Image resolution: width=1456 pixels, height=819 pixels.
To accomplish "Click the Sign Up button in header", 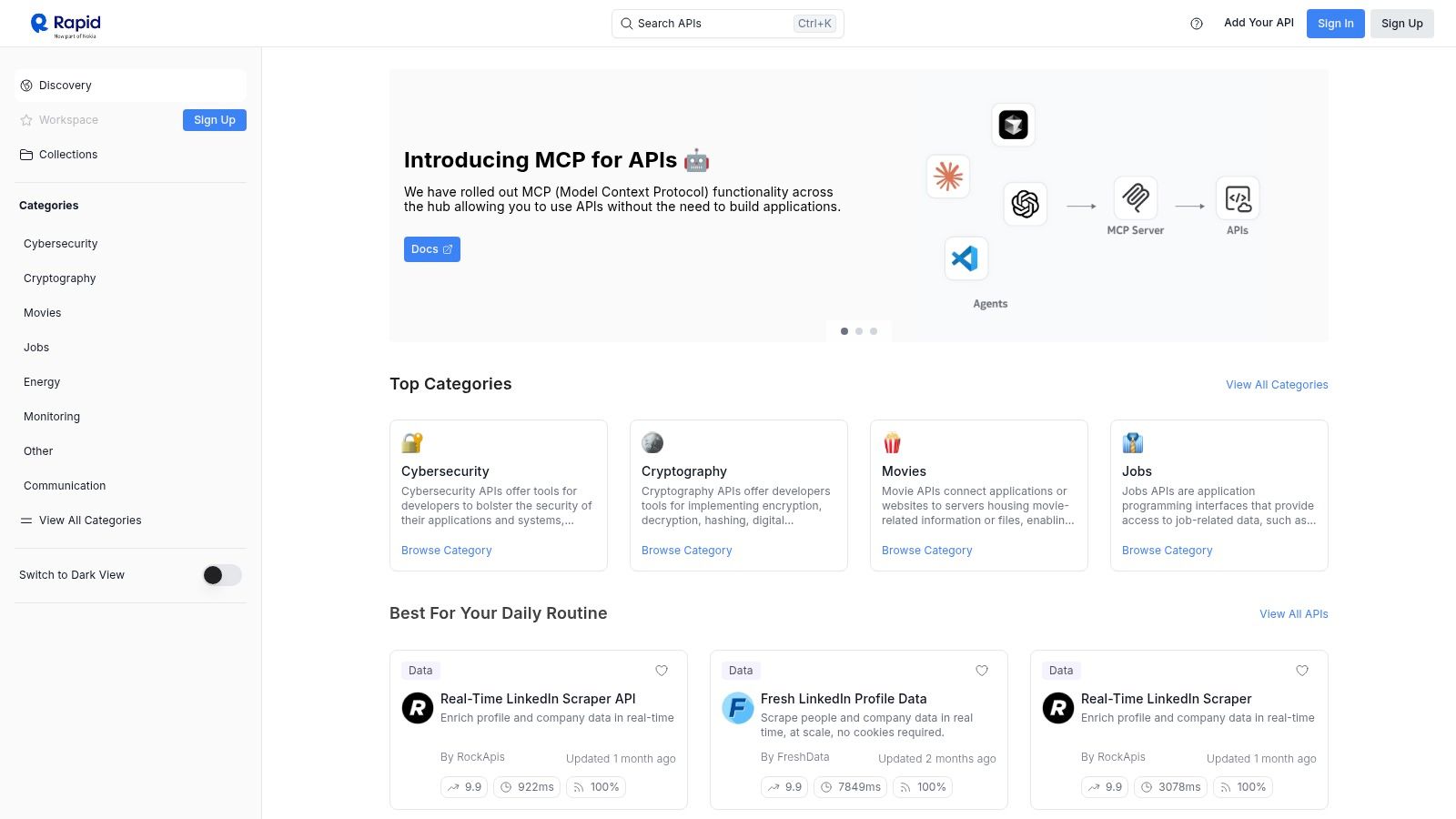I will click(x=1402, y=24).
